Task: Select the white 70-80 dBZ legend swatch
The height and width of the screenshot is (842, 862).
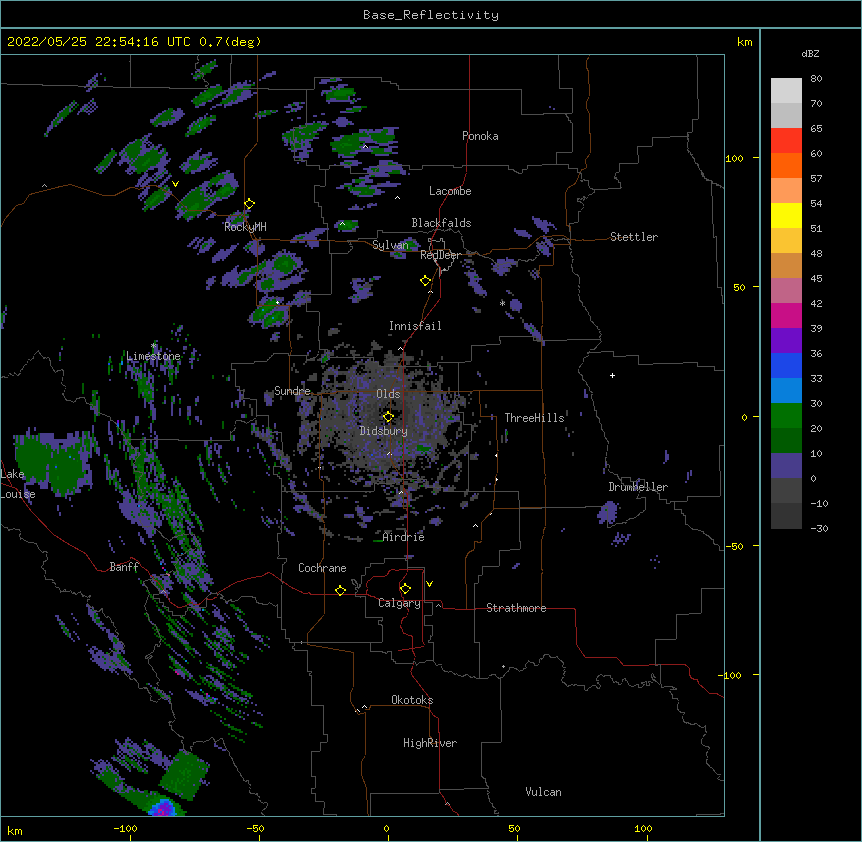Action: tap(786, 91)
